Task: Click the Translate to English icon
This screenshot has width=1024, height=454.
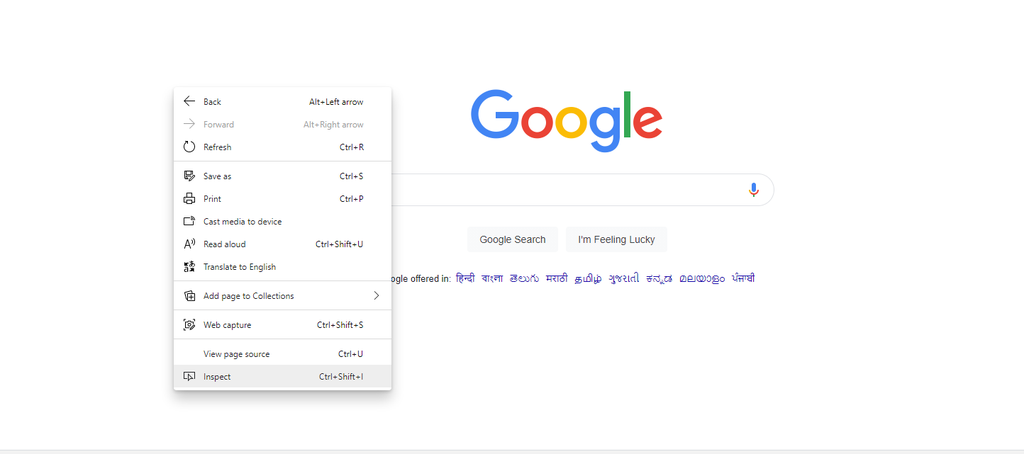Action: pos(189,267)
